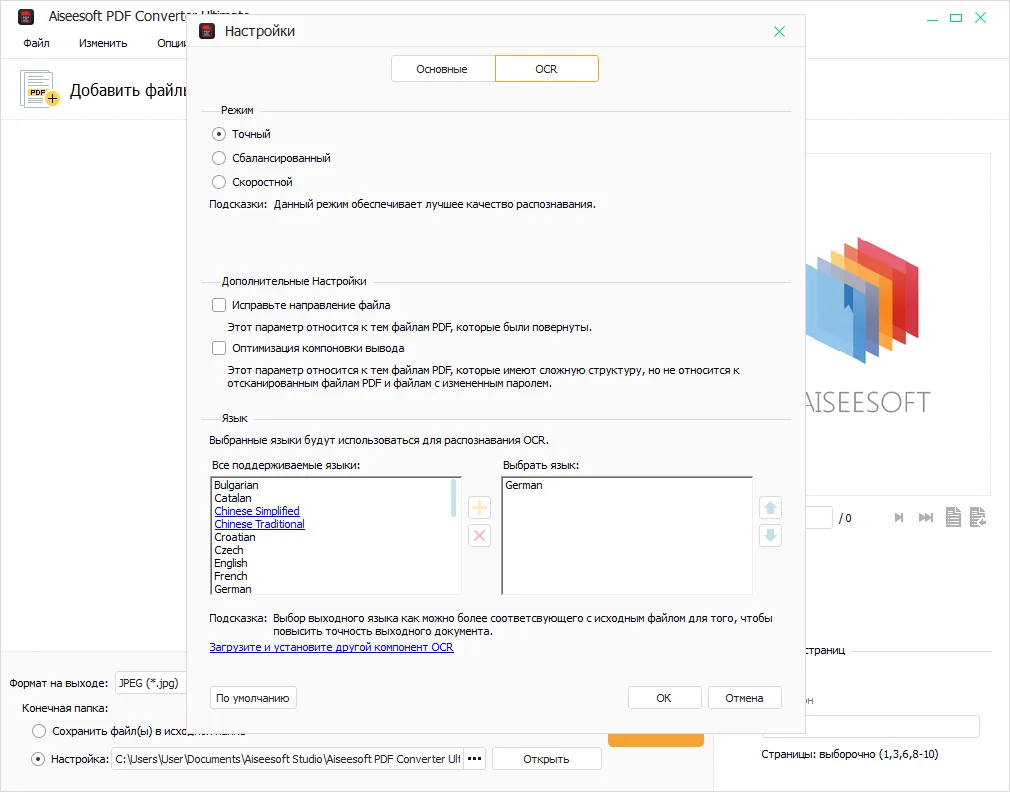1010x792 pixels.
Task: Remove selected language with the X icon
Action: click(x=479, y=536)
